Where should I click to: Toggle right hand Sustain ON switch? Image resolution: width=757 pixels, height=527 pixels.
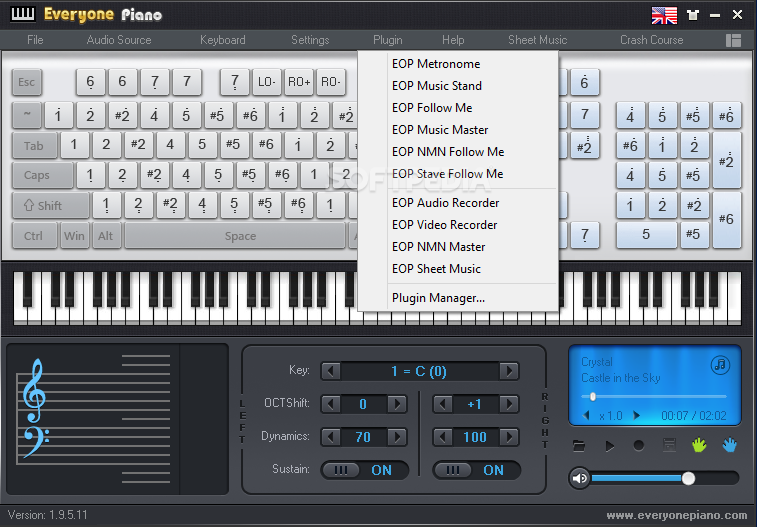click(477, 470)
